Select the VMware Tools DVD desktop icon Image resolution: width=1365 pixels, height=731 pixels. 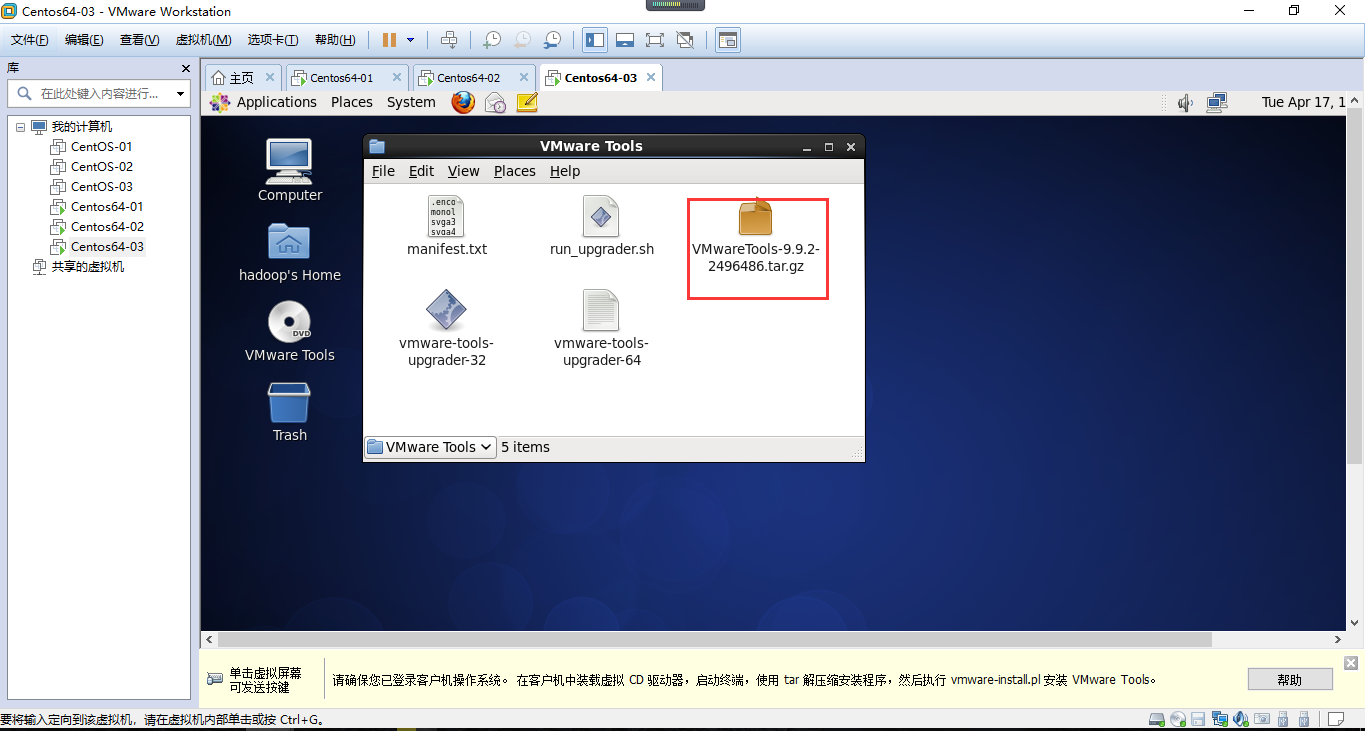tap(290, 331)
